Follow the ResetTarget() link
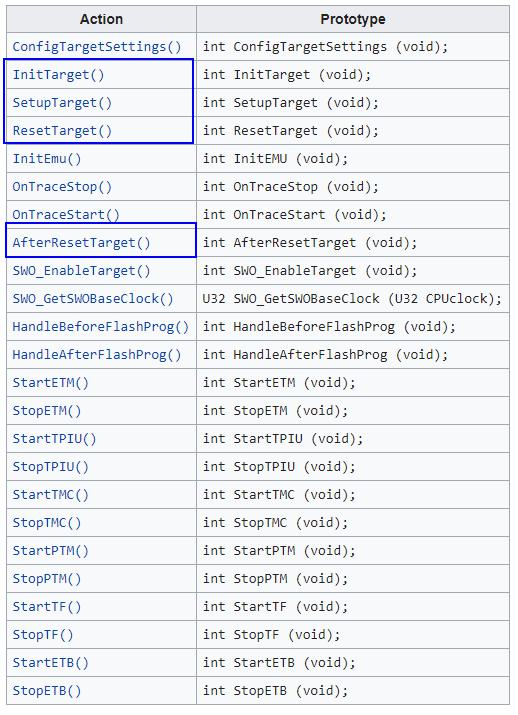Viewport: 518px width, 715px height. (x=62, y=131)
